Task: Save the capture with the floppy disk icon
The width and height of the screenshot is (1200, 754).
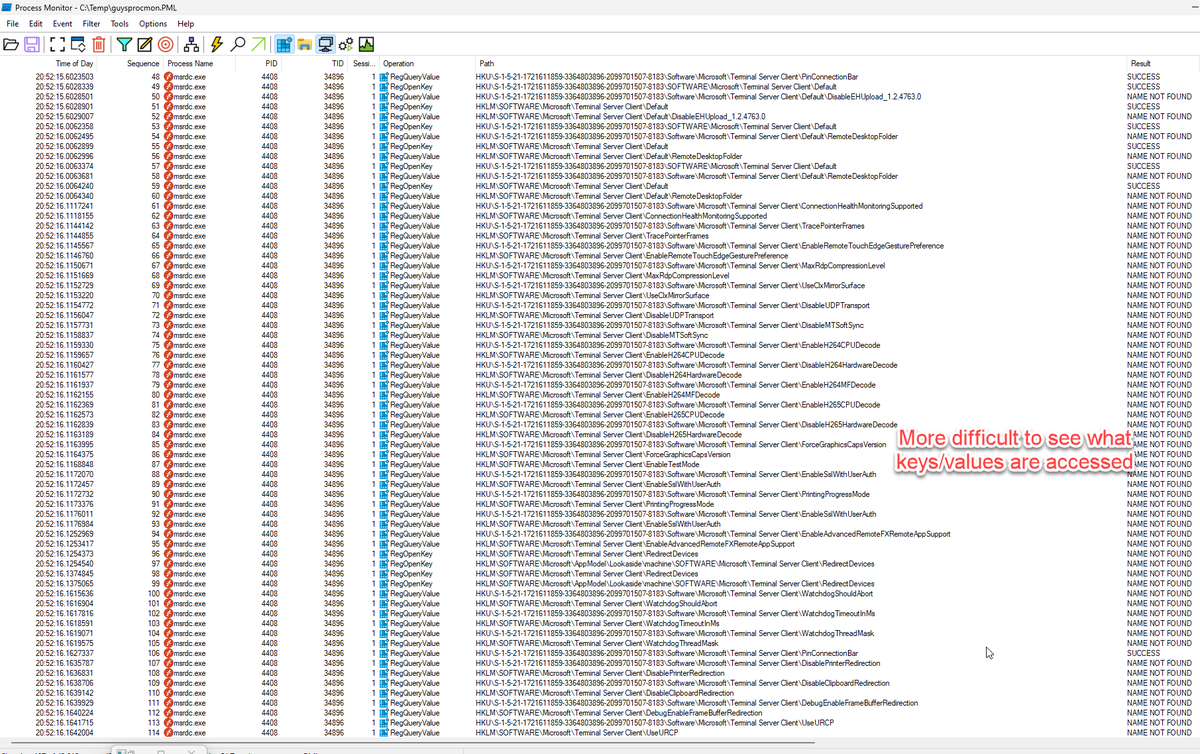Action: coord(32,44)
